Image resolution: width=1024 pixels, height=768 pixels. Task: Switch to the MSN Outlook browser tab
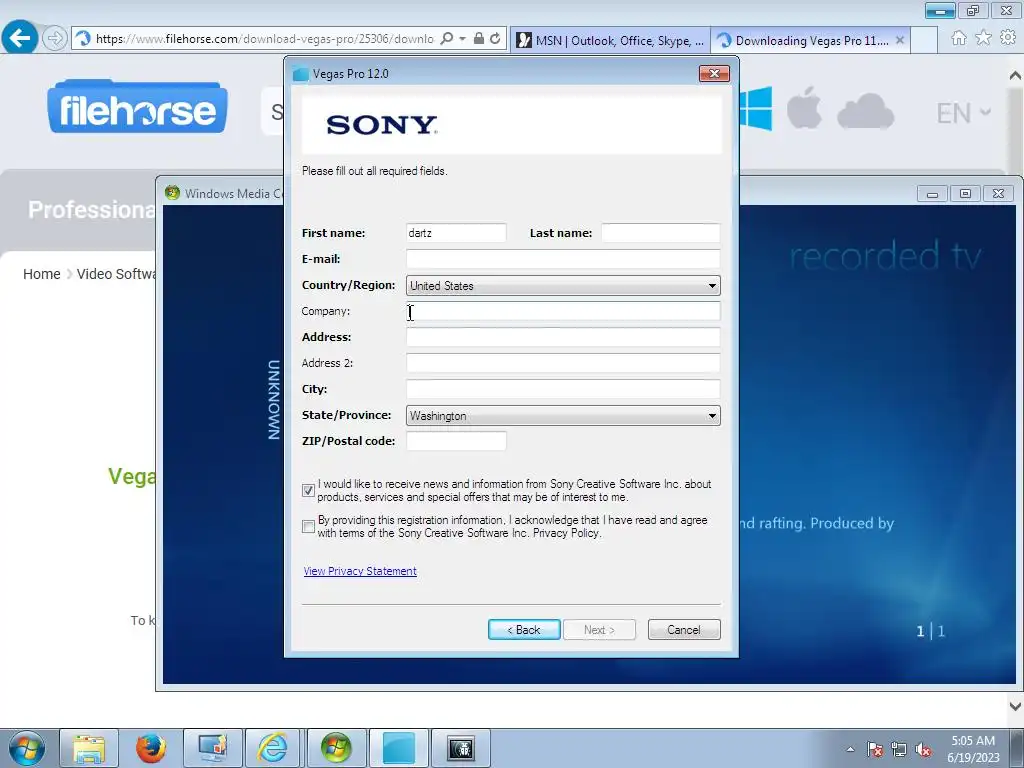610,40
